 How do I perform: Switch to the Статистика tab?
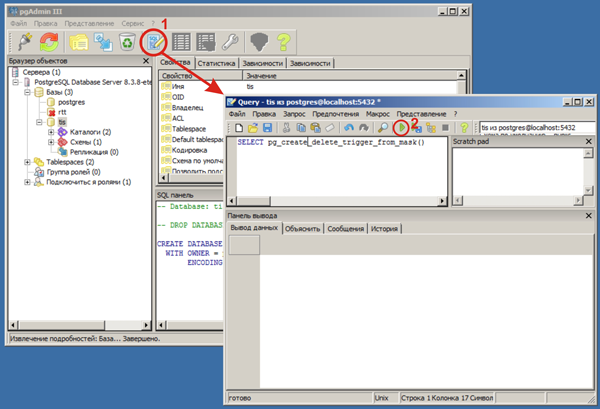[222, 63]
